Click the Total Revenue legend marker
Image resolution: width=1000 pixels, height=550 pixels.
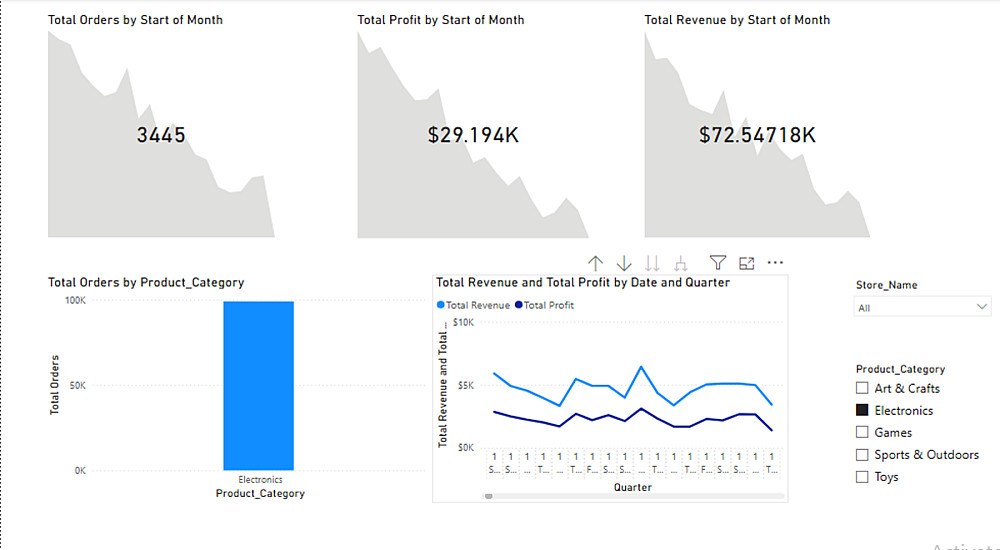tap(441, 305)
